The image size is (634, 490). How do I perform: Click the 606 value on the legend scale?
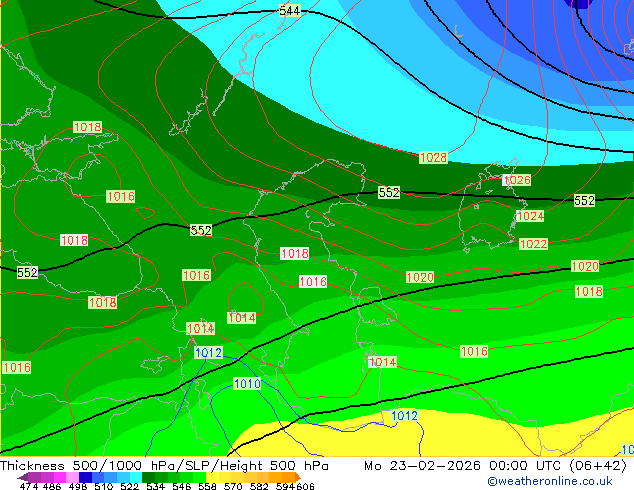pos(304,486)
